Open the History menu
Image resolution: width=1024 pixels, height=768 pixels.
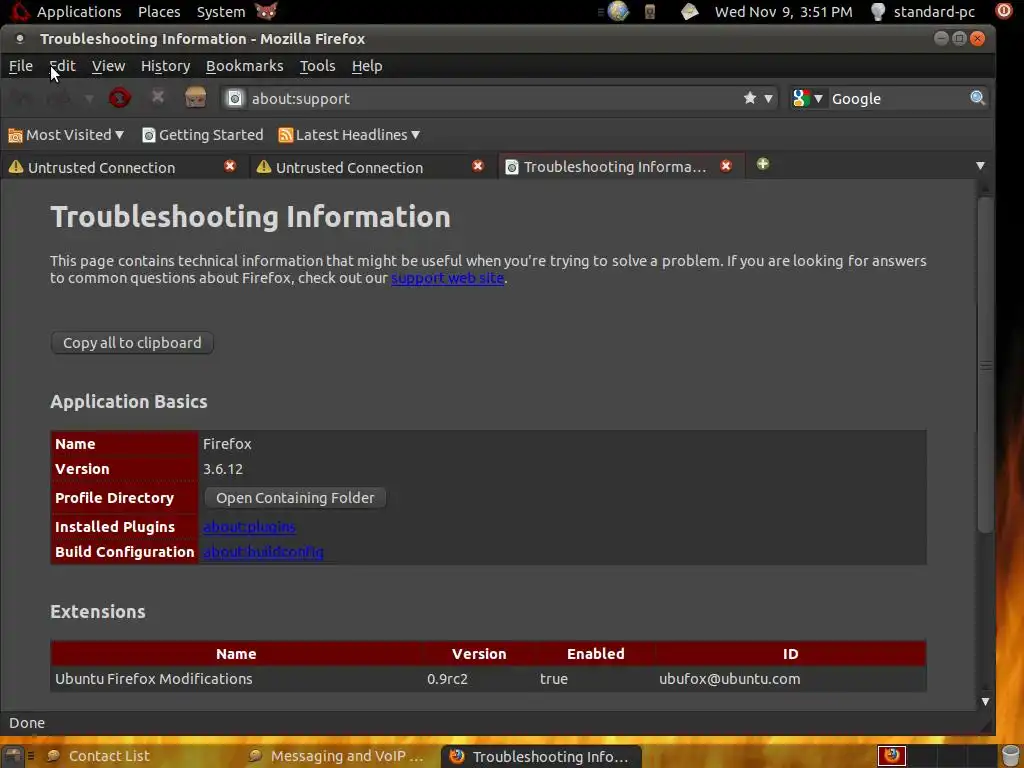[165, 66]
